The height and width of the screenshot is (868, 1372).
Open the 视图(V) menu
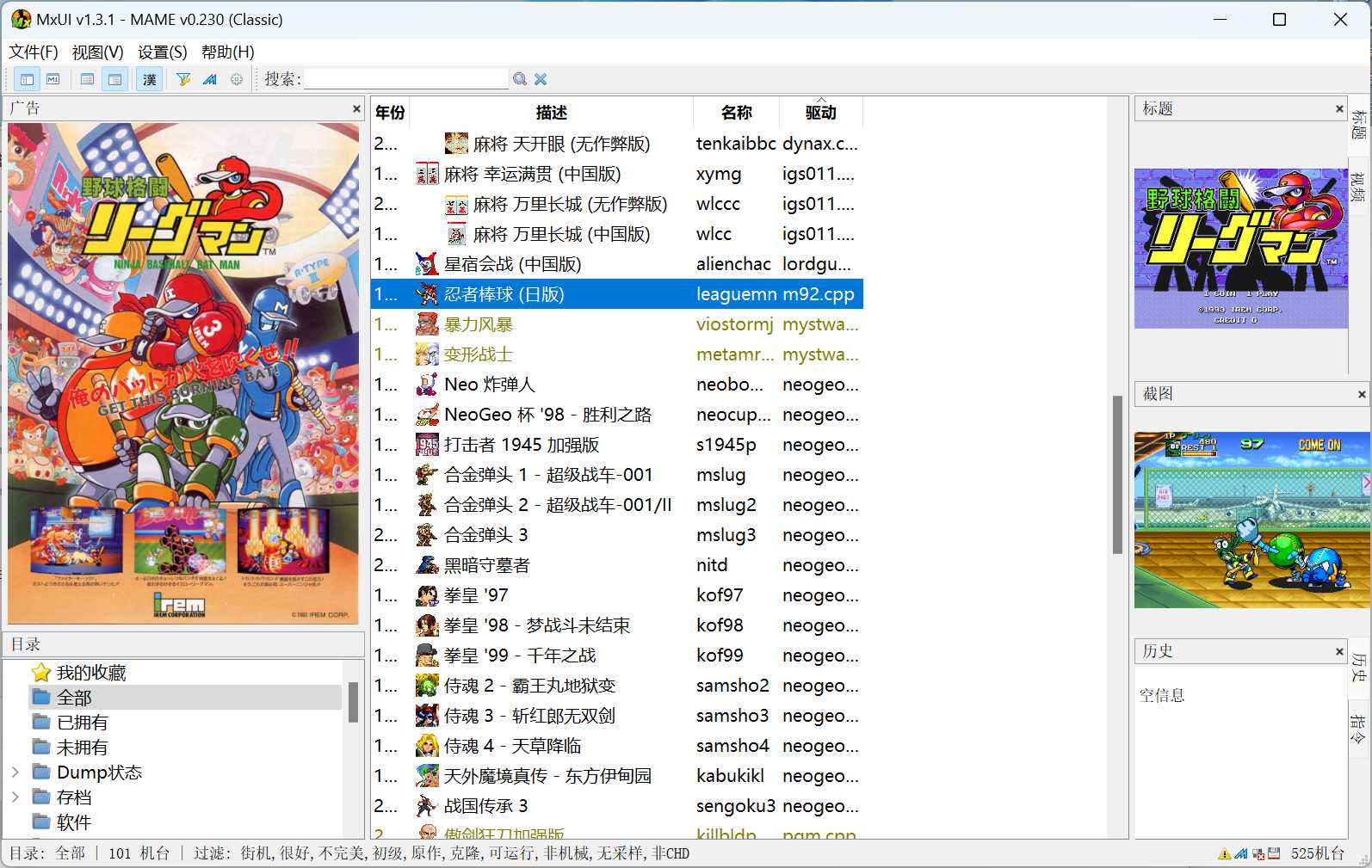[98, 52]
